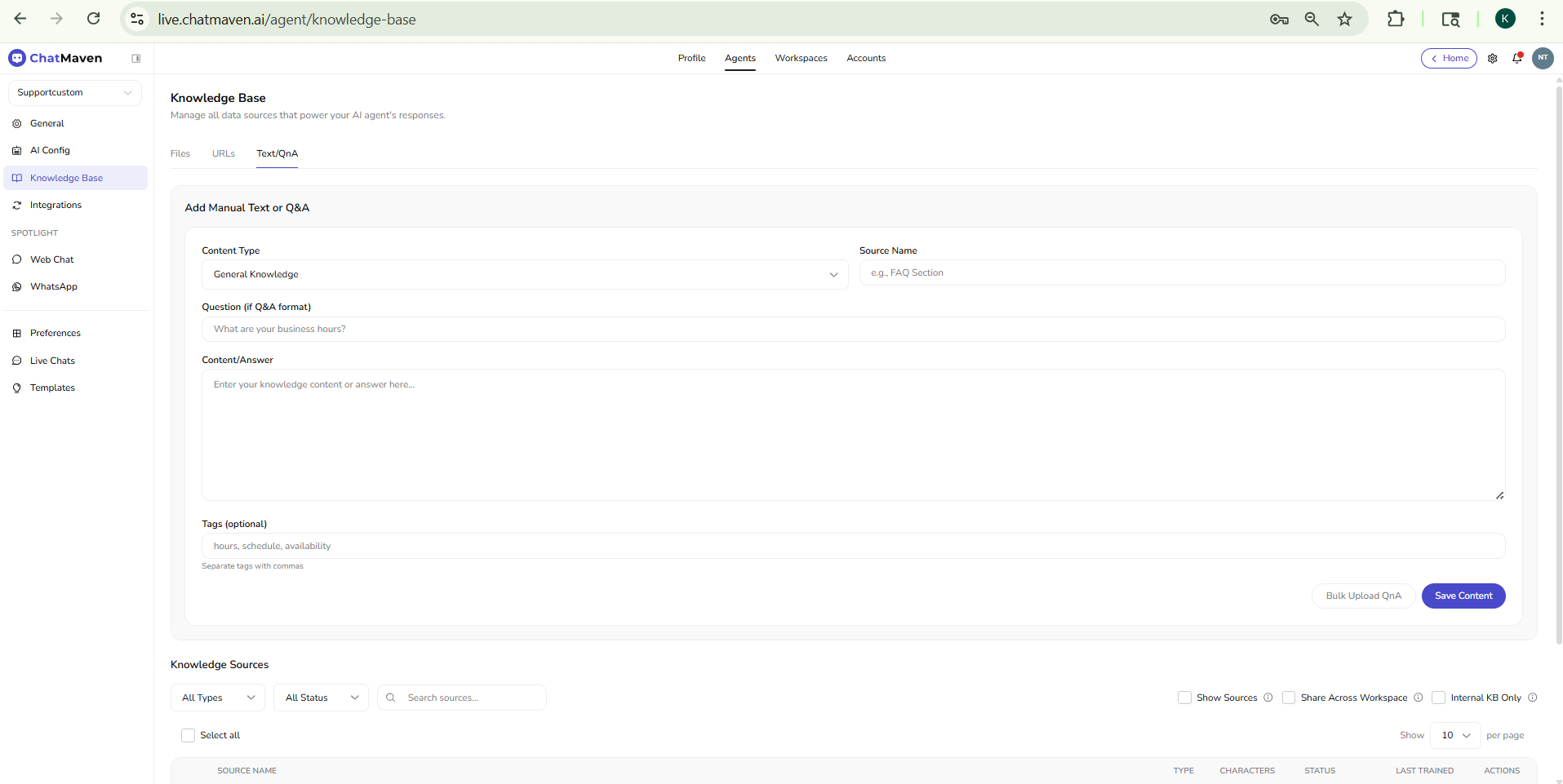The width and height of the screenshot is (1563, 784).
Task: Expand the All Status filter
Action: pos(320,698)
